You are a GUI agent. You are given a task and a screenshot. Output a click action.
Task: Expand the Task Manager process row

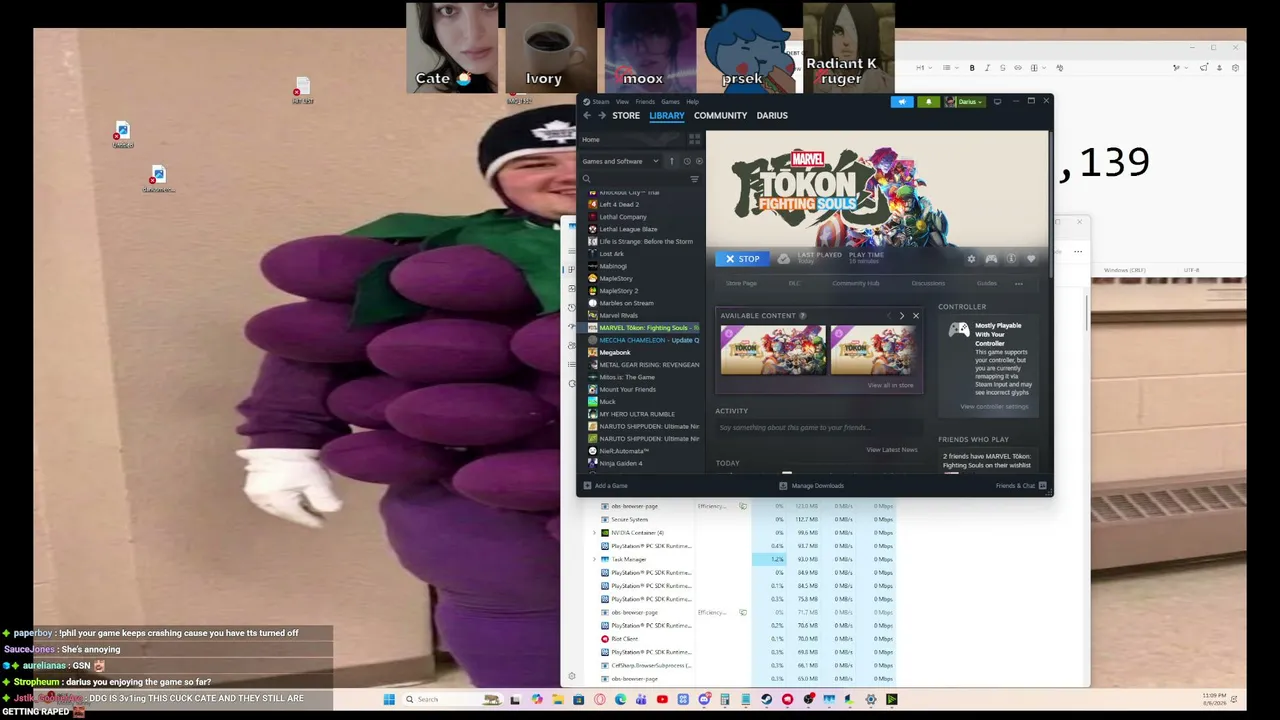[595, 559]
